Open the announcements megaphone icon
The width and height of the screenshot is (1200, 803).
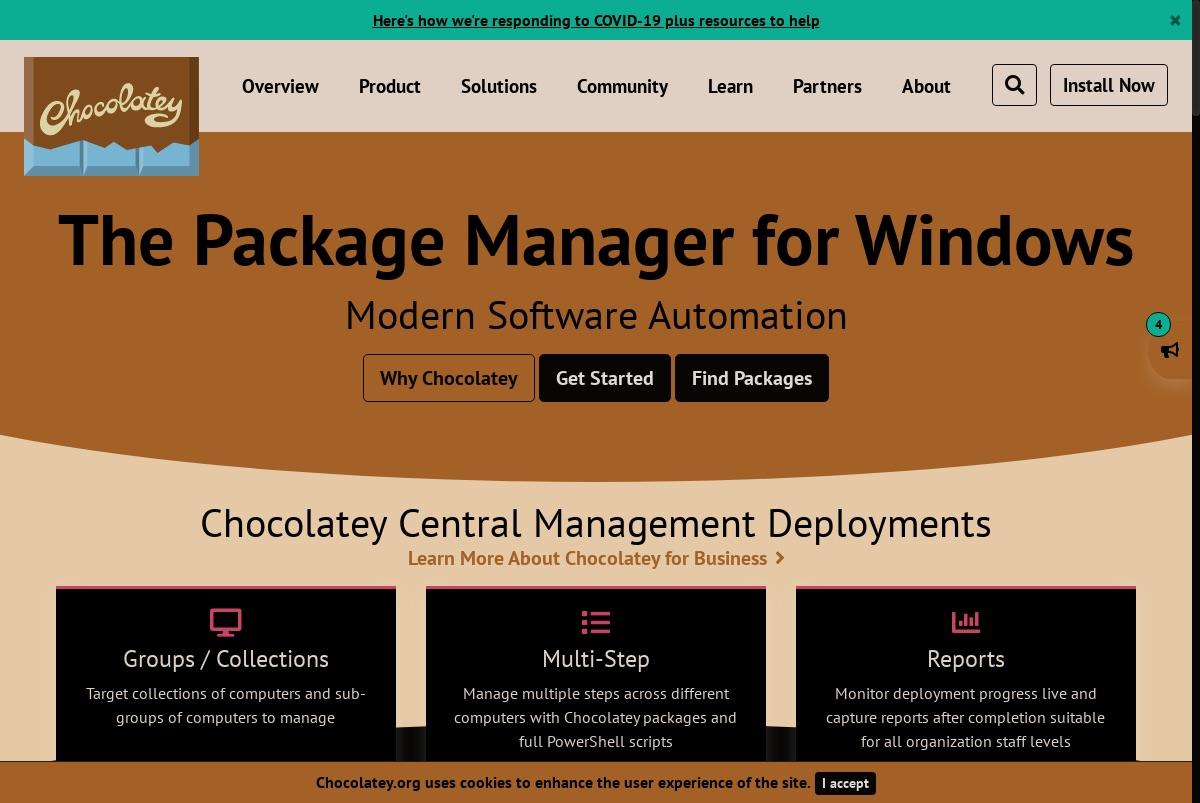(1170, 350)
